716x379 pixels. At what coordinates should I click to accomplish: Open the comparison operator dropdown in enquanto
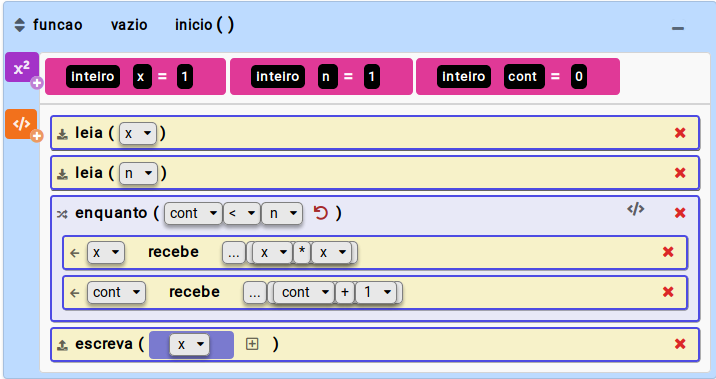click(x=242, y=213)
